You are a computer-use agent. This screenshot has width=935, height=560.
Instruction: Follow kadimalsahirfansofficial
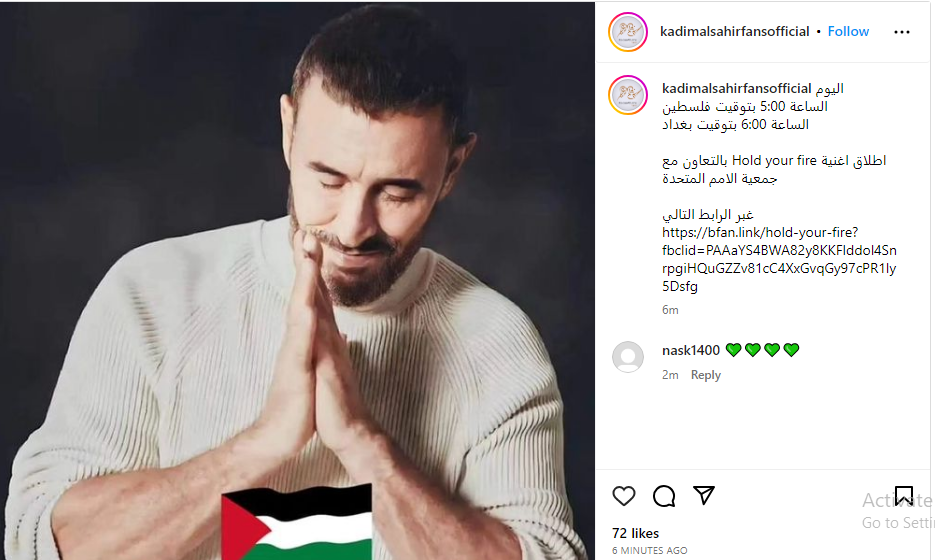848,32
